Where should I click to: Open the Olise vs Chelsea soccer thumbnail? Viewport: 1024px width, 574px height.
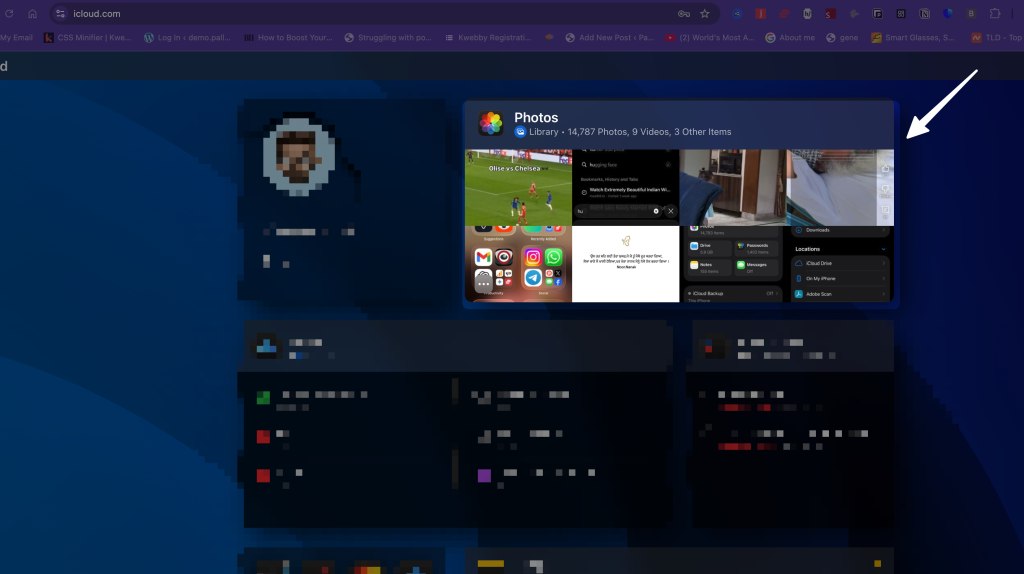[x=518, y=187]
